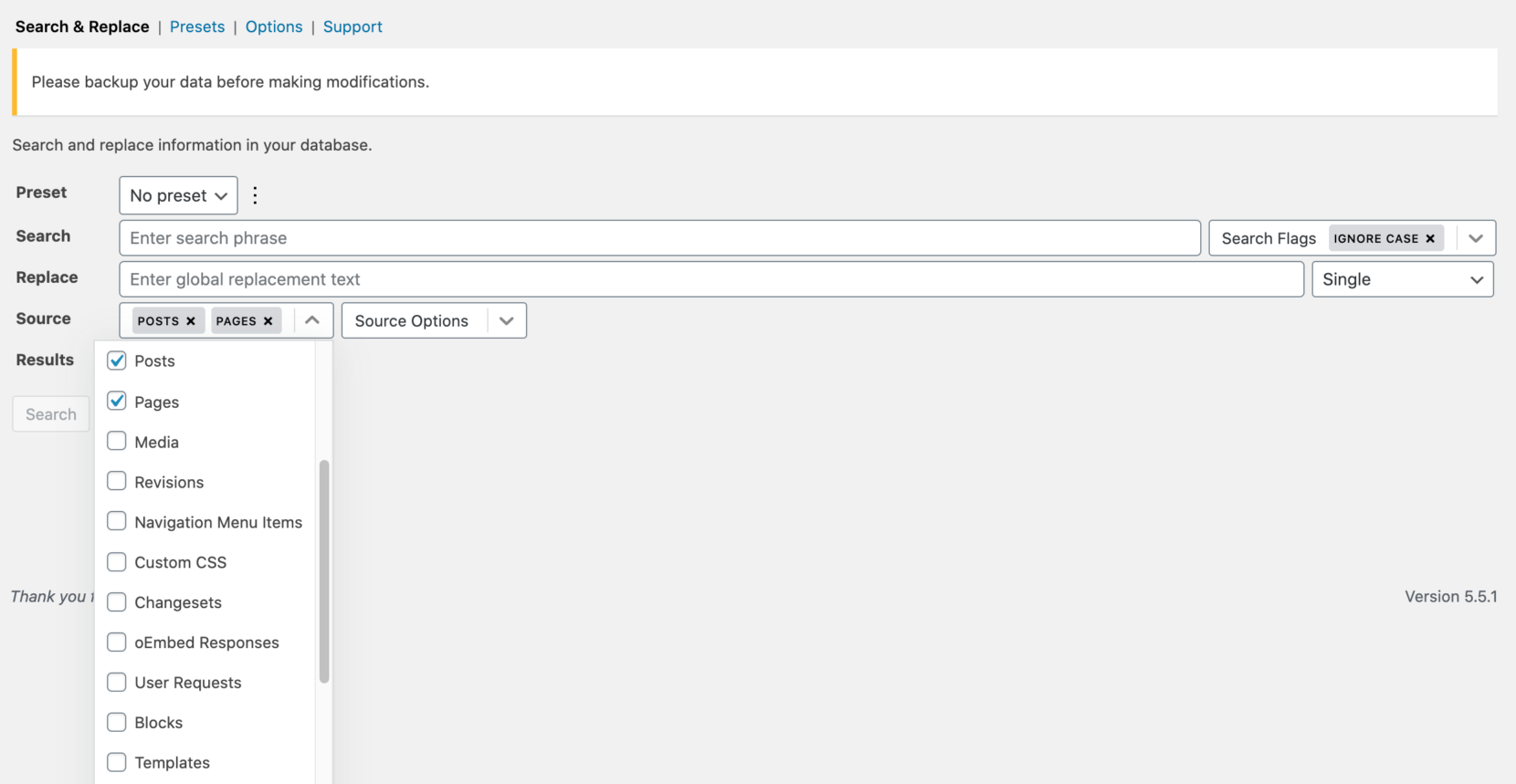Focus the Enter search phrase field
The height and width of the screenshot is (784, 1516).
tap(659, 238)
